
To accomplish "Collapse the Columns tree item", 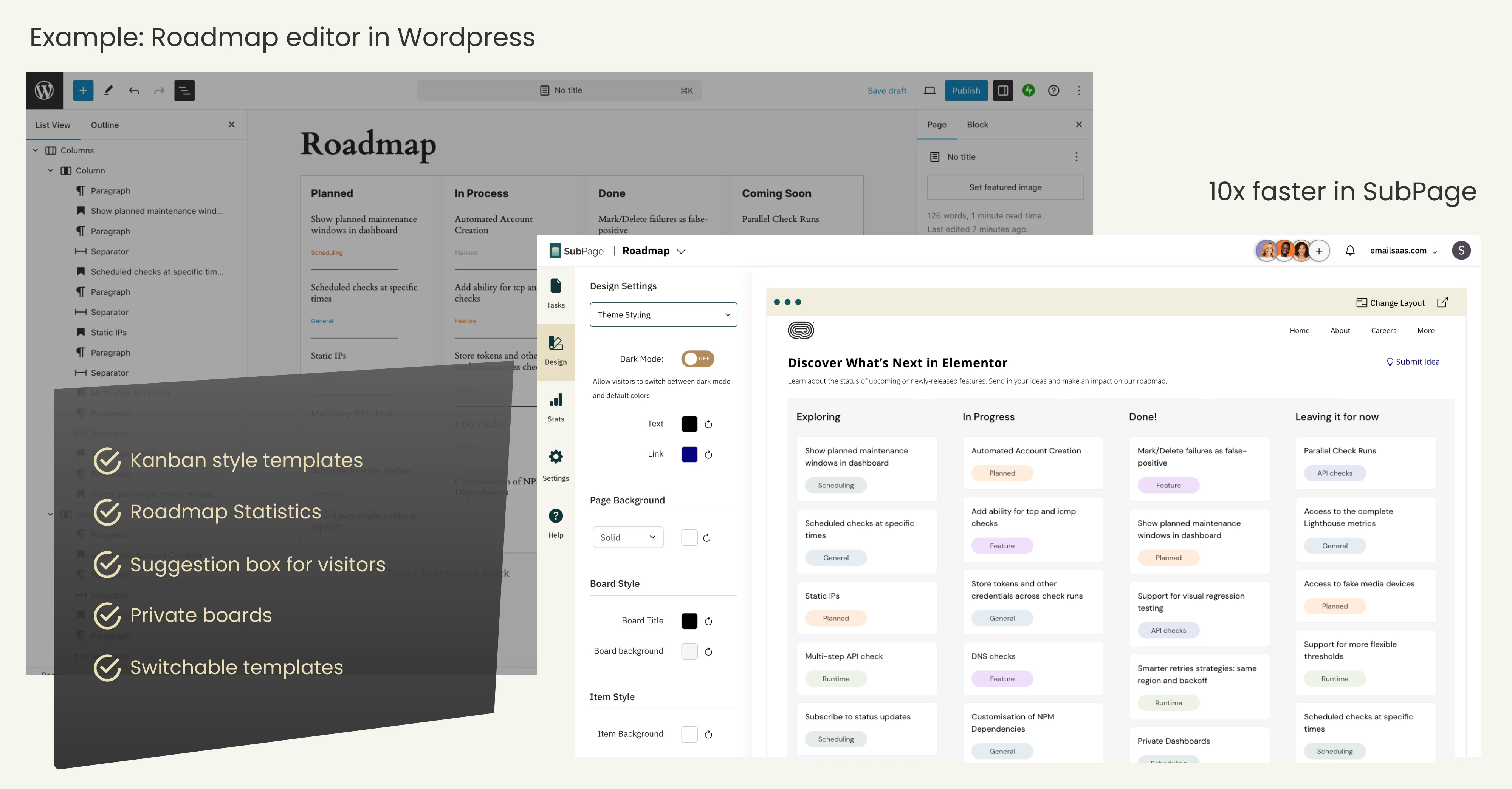I will [x=35, y=150].
